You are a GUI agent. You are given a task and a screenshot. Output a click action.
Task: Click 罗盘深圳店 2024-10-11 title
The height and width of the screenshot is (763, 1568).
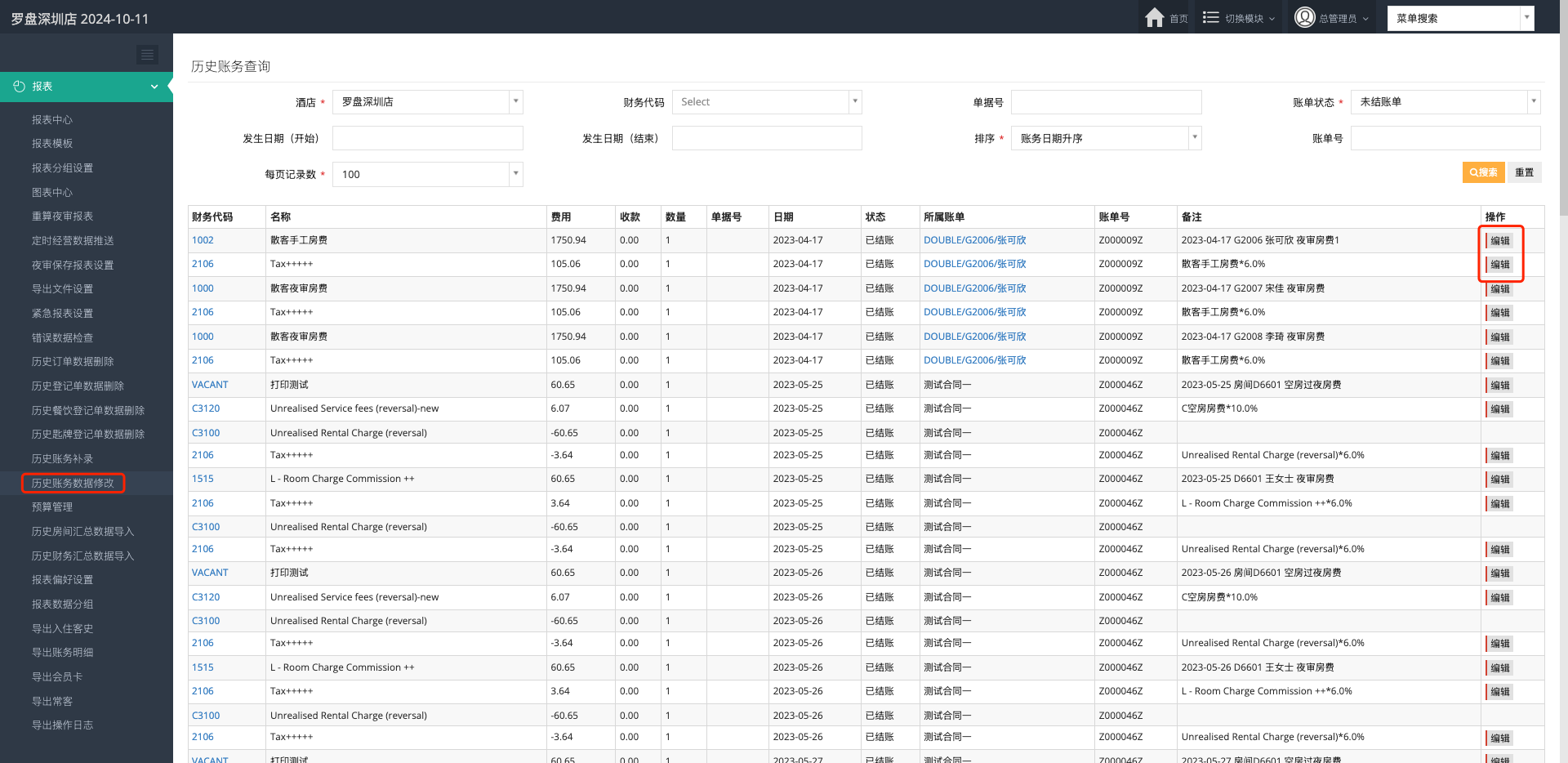(x=80, y=18)
